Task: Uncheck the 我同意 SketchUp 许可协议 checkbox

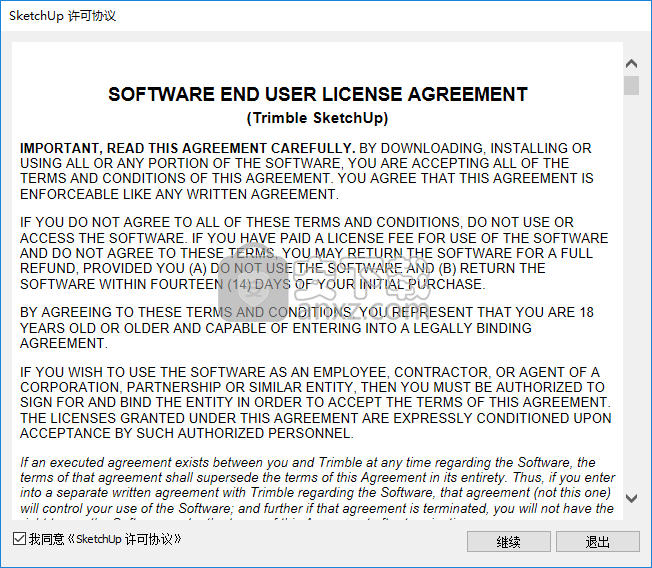Action: point(20,538)
